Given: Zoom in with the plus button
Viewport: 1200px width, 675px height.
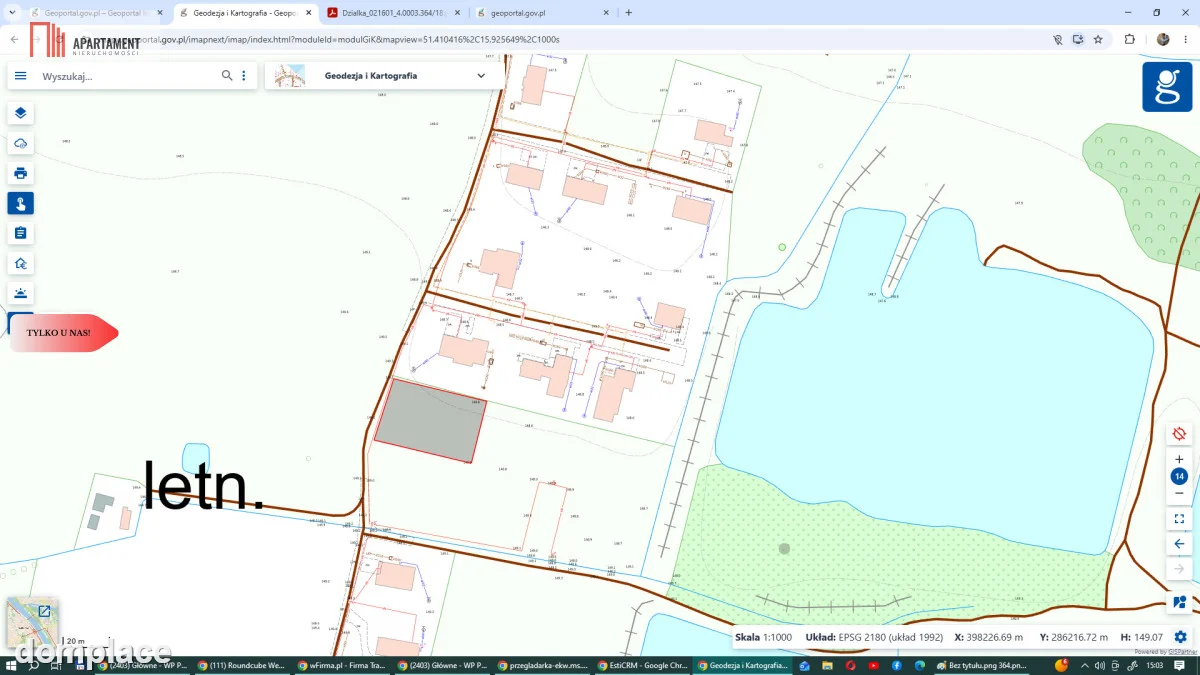Looking at the screenshot, I should coord(1179,459).
